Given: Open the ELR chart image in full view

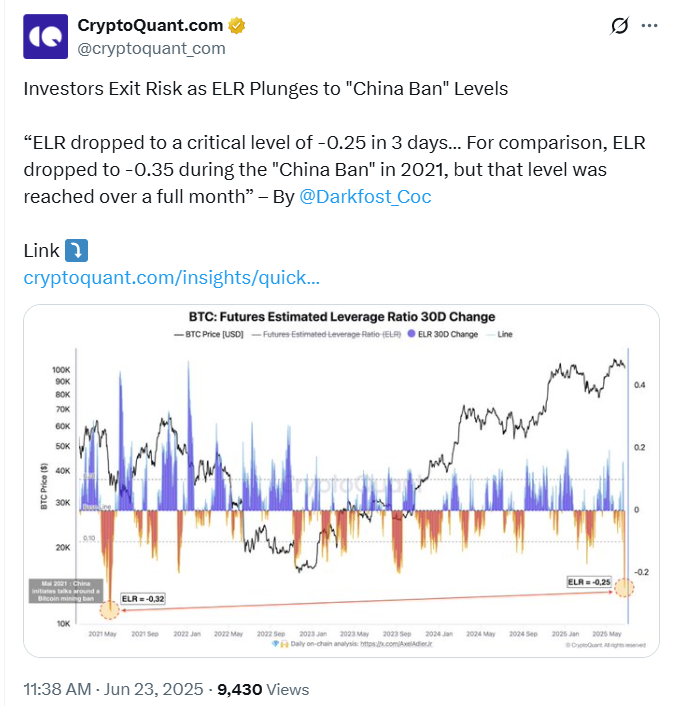Looking at the screenshot, I should (x=340, y=480).
